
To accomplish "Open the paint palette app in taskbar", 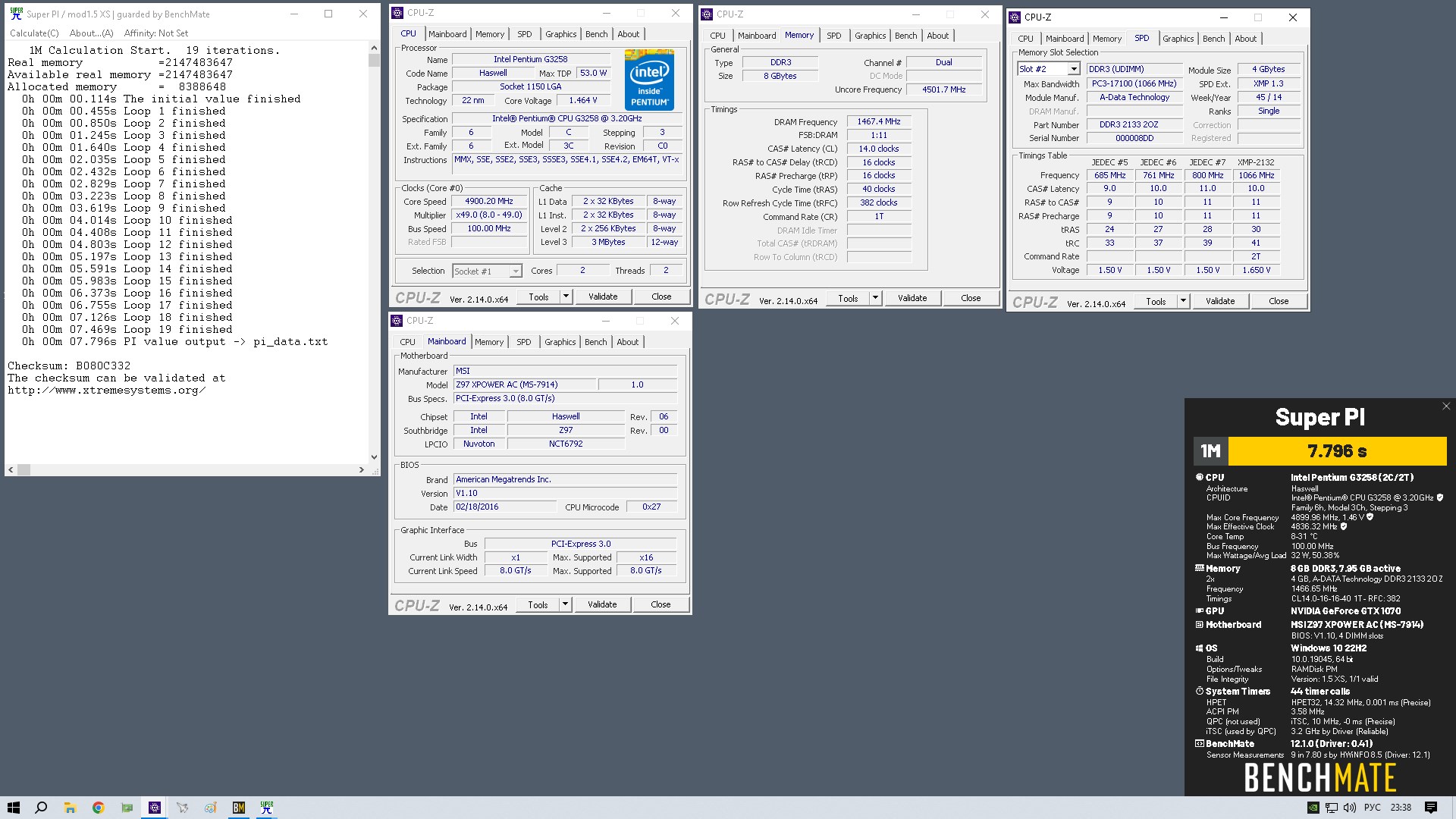I will point(210,808).
